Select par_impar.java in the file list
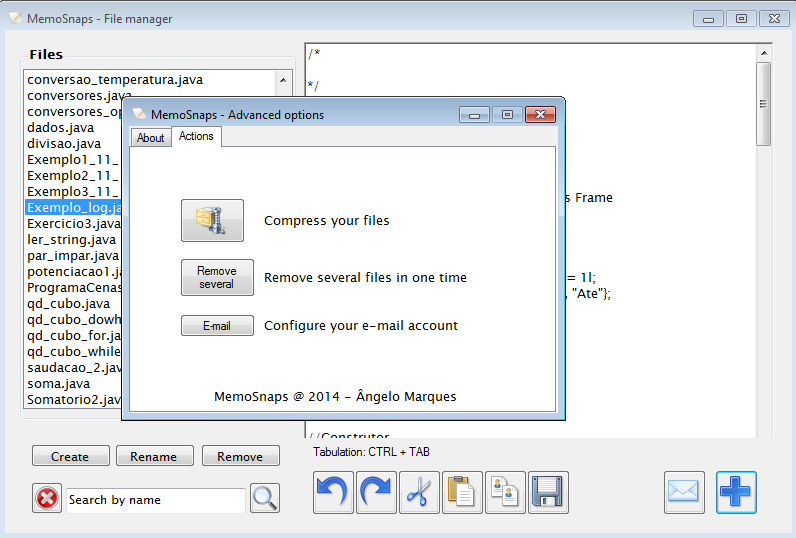 [x=73, y=256]
